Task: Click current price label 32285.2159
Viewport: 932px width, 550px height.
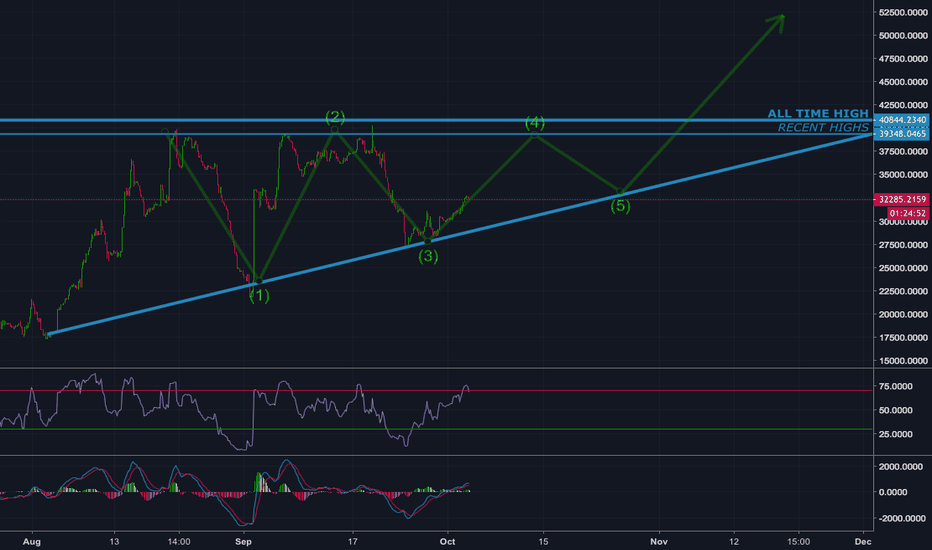Action: pyautogui.click(x=902, y=199)
